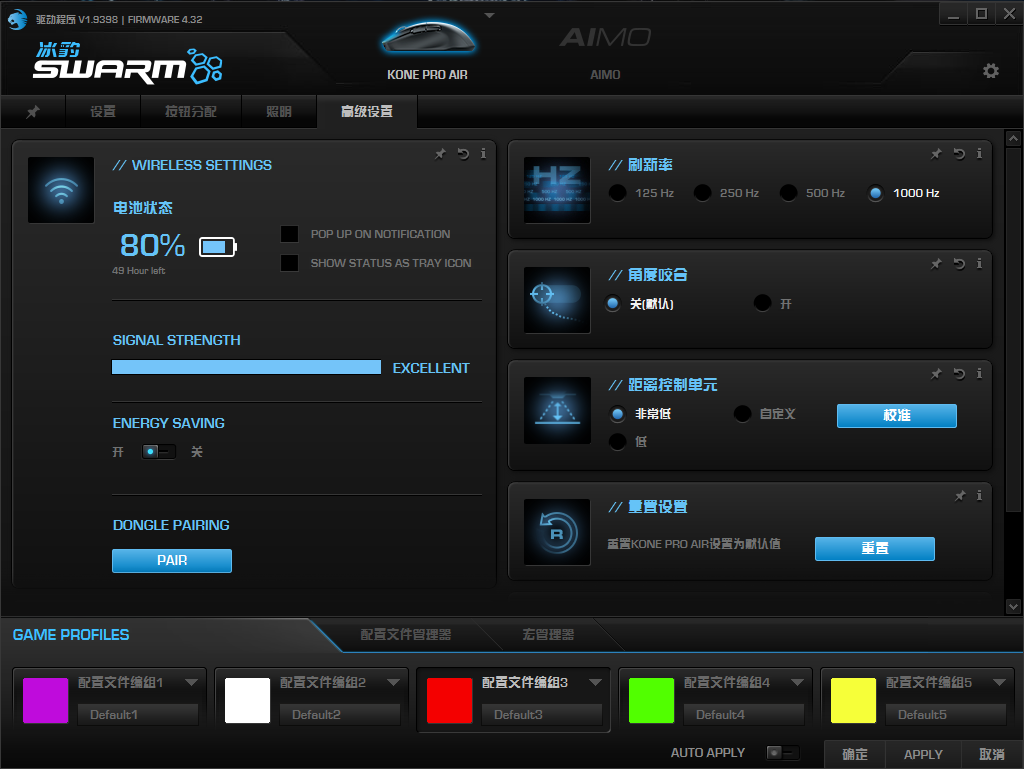Click the HZ polling rate icon
The width and height of the screenshot is (1024, 769).
(x=557, y=190)
